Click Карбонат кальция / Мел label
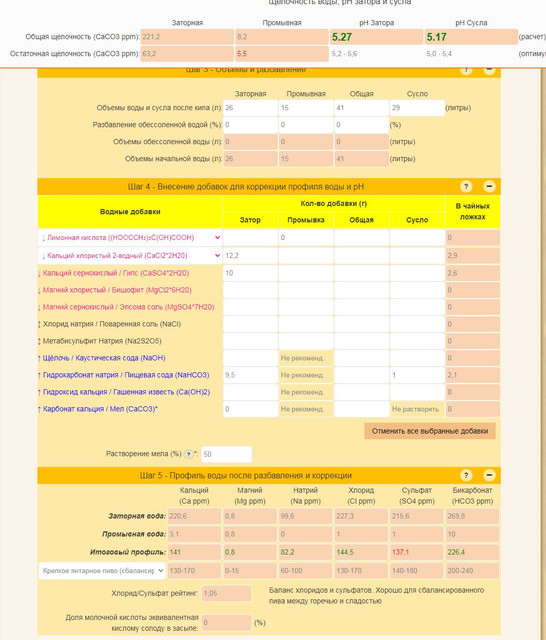546x640 pixels. (98, 409)
